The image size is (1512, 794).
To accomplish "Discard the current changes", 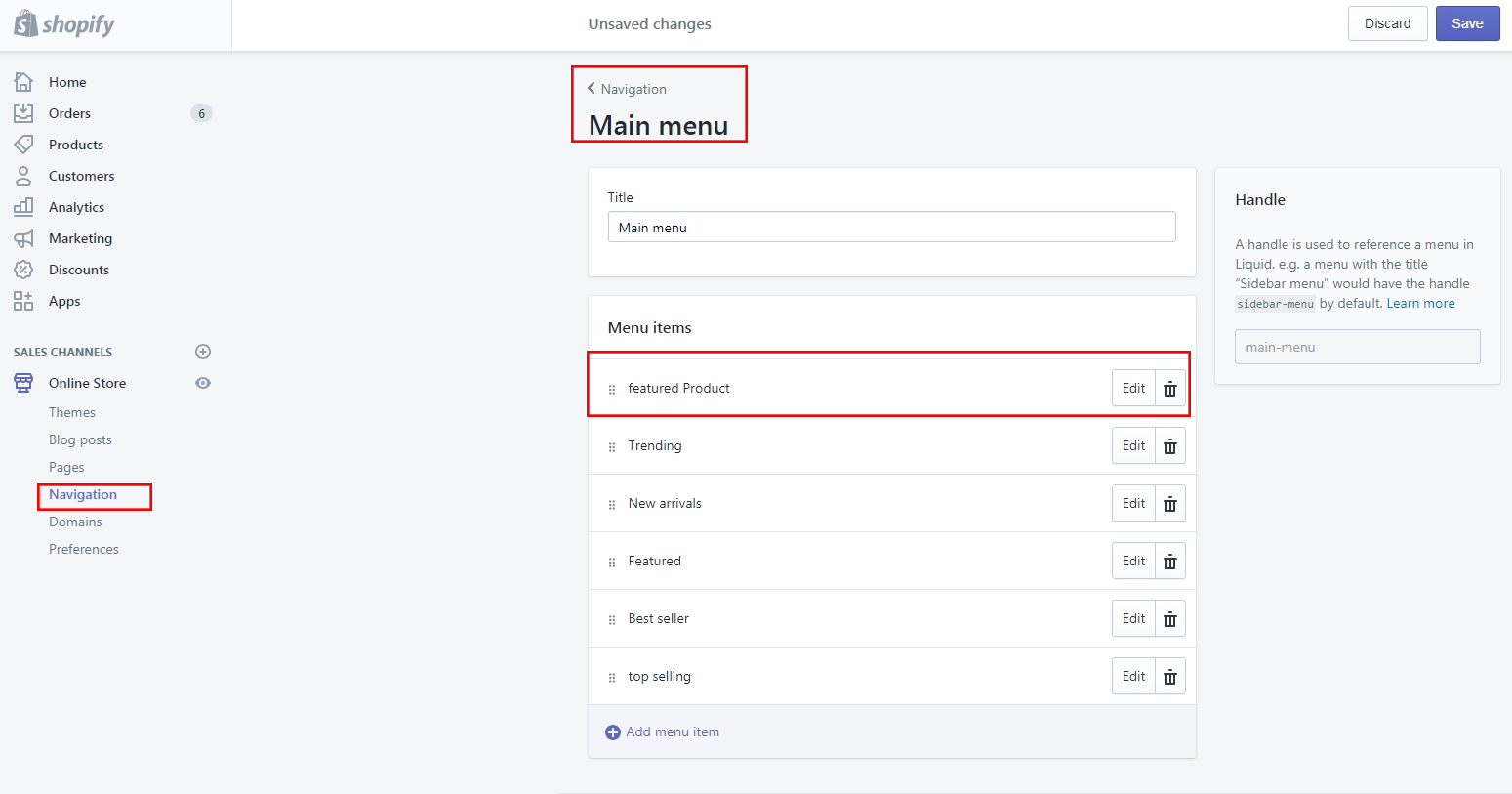I will click(x=1387, y=22).
